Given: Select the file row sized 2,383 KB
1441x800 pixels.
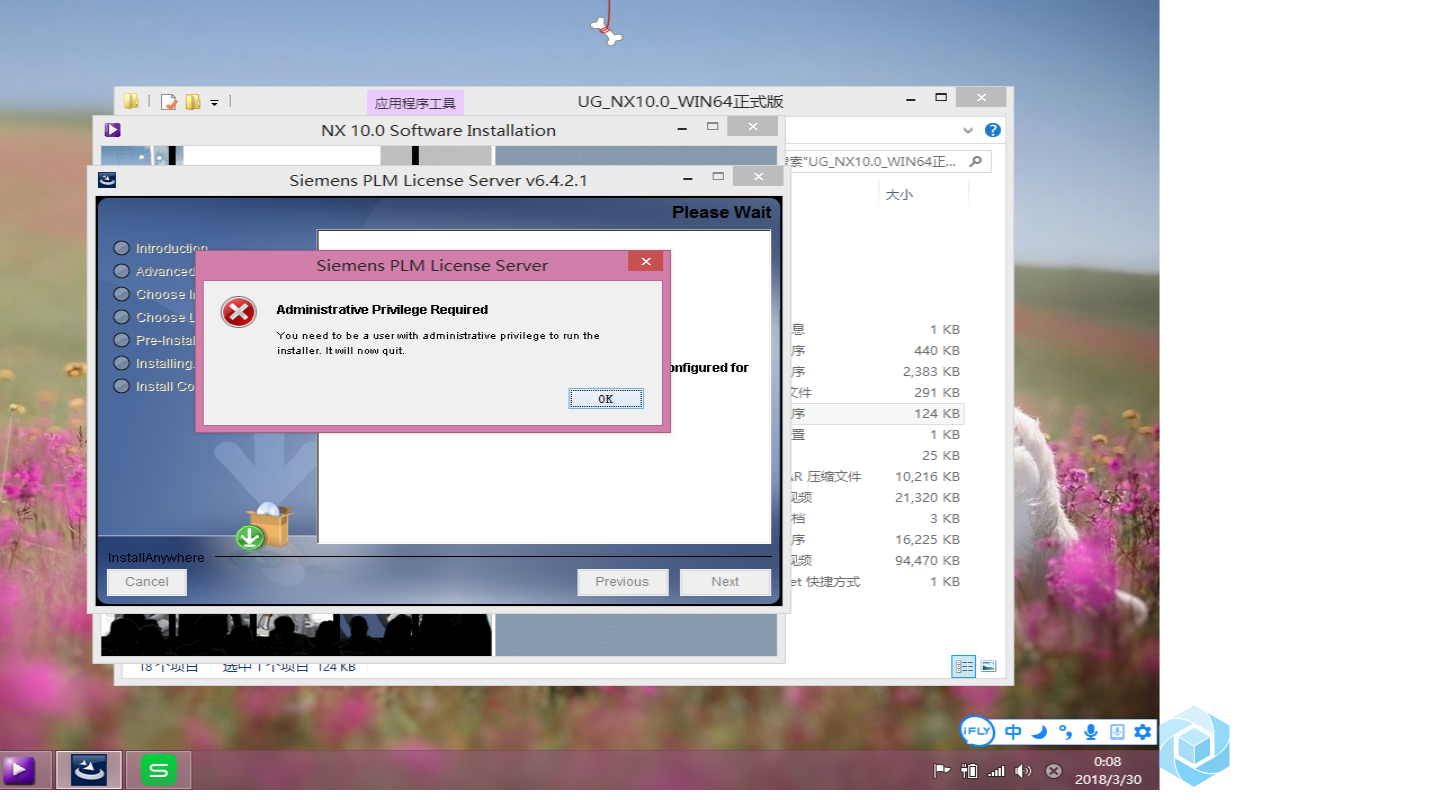Looking at the screenshot, I should pyautogui.click(x=876, y=372).
